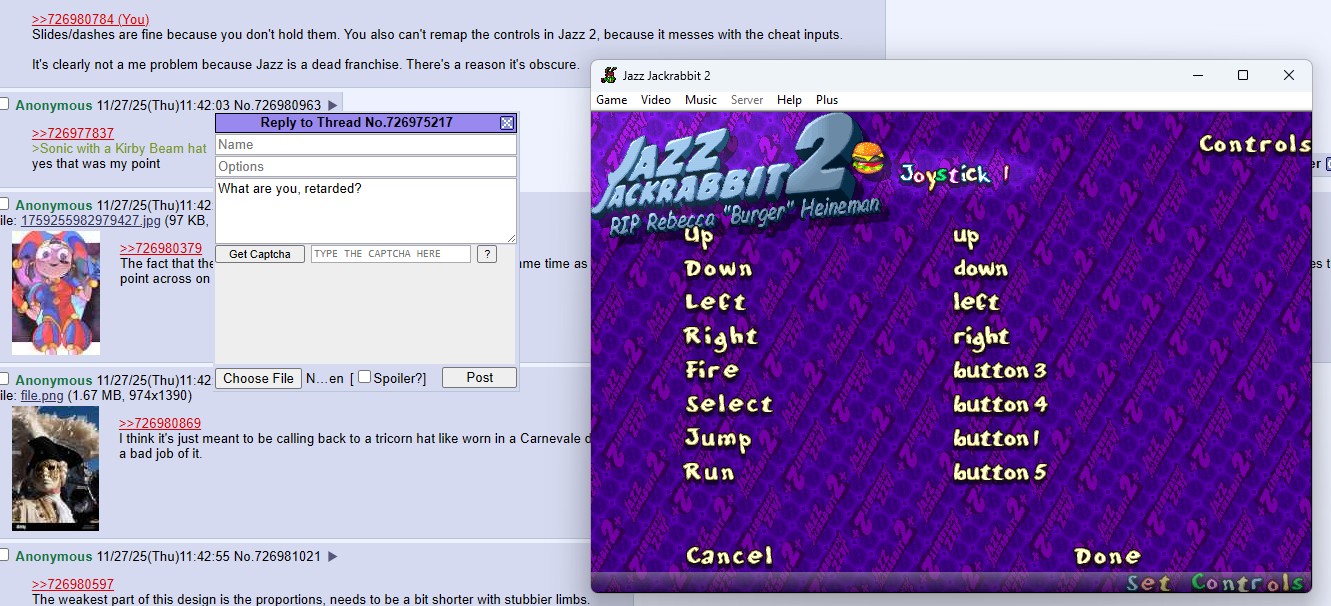1331x606 pixels.
Task: Follow the >>726980597 quote link
Action: 73,584
